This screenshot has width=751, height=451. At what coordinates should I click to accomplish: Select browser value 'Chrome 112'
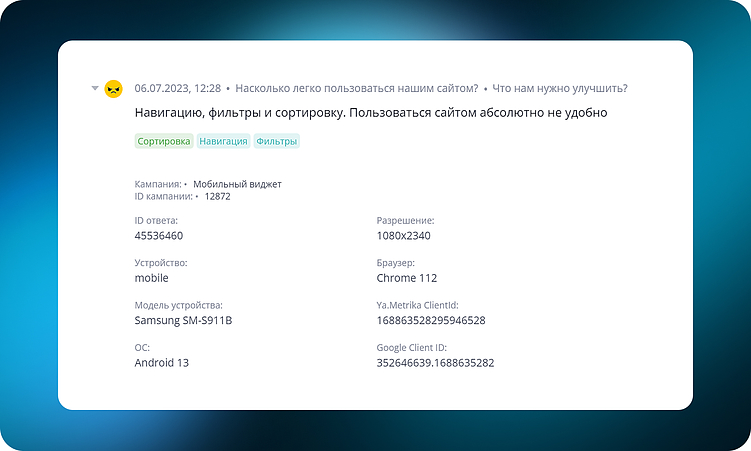(407, 278)
